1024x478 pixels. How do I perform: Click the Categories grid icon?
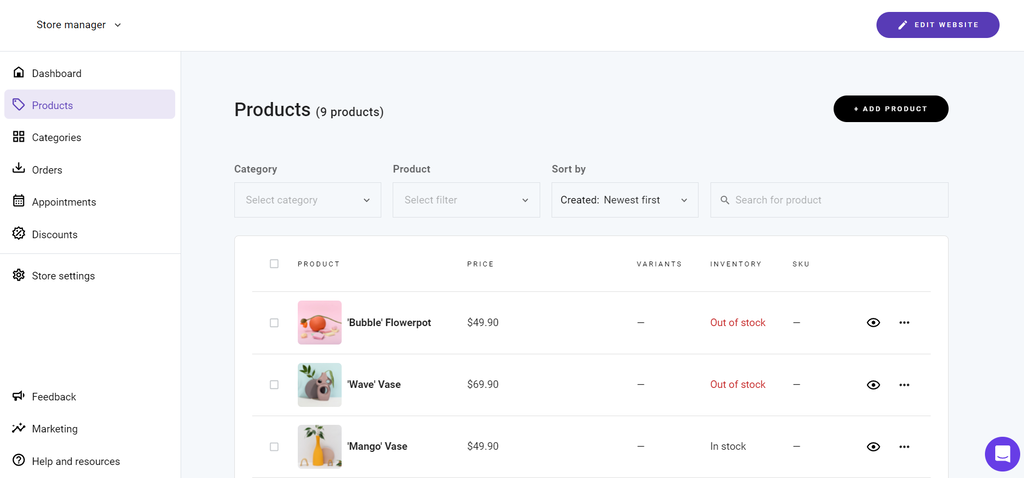(x=18, y=137)
